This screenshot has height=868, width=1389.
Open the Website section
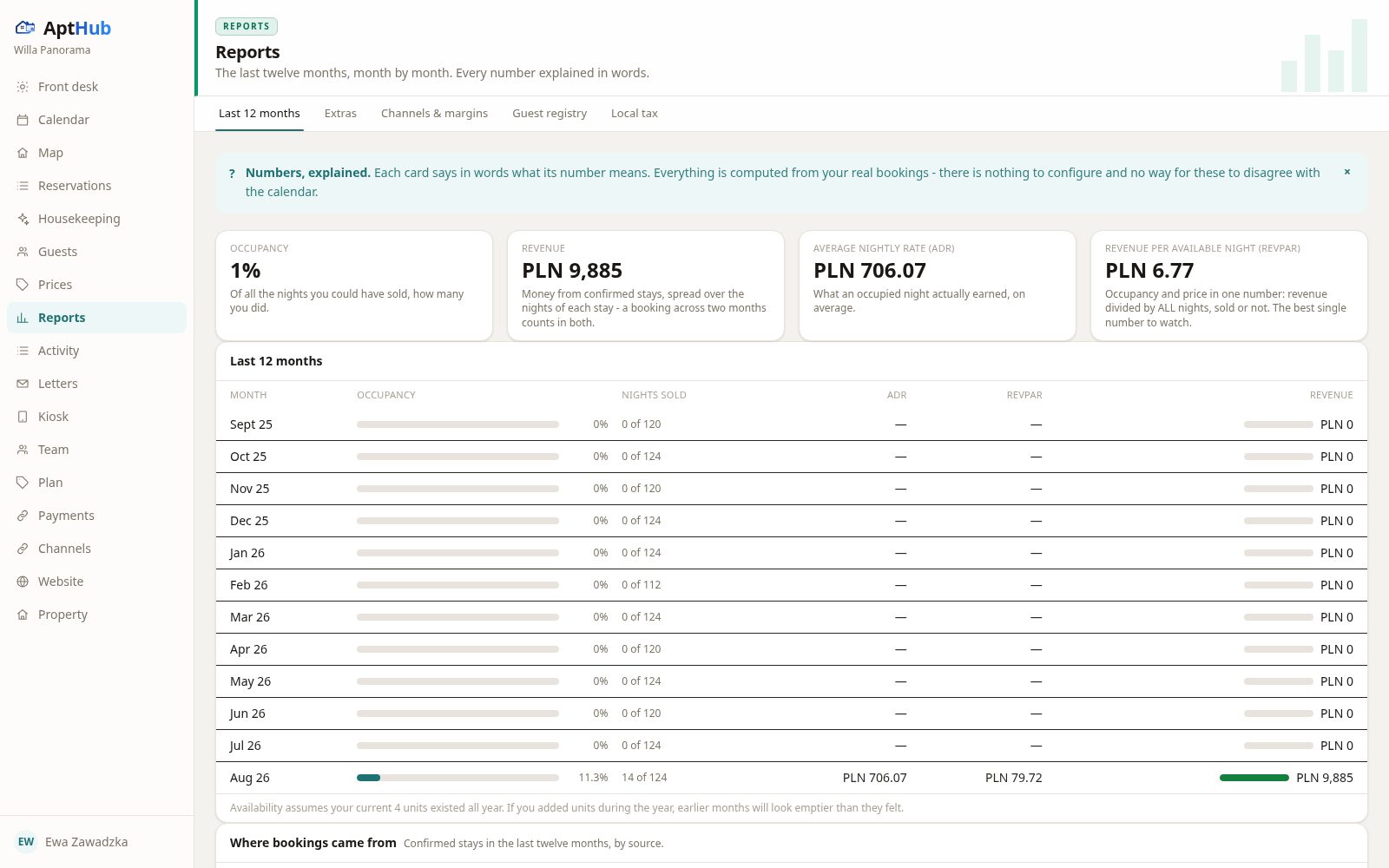(x=96, y=582)
